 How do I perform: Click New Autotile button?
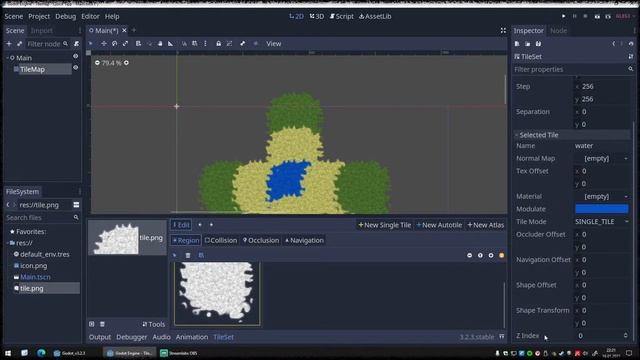439,225
